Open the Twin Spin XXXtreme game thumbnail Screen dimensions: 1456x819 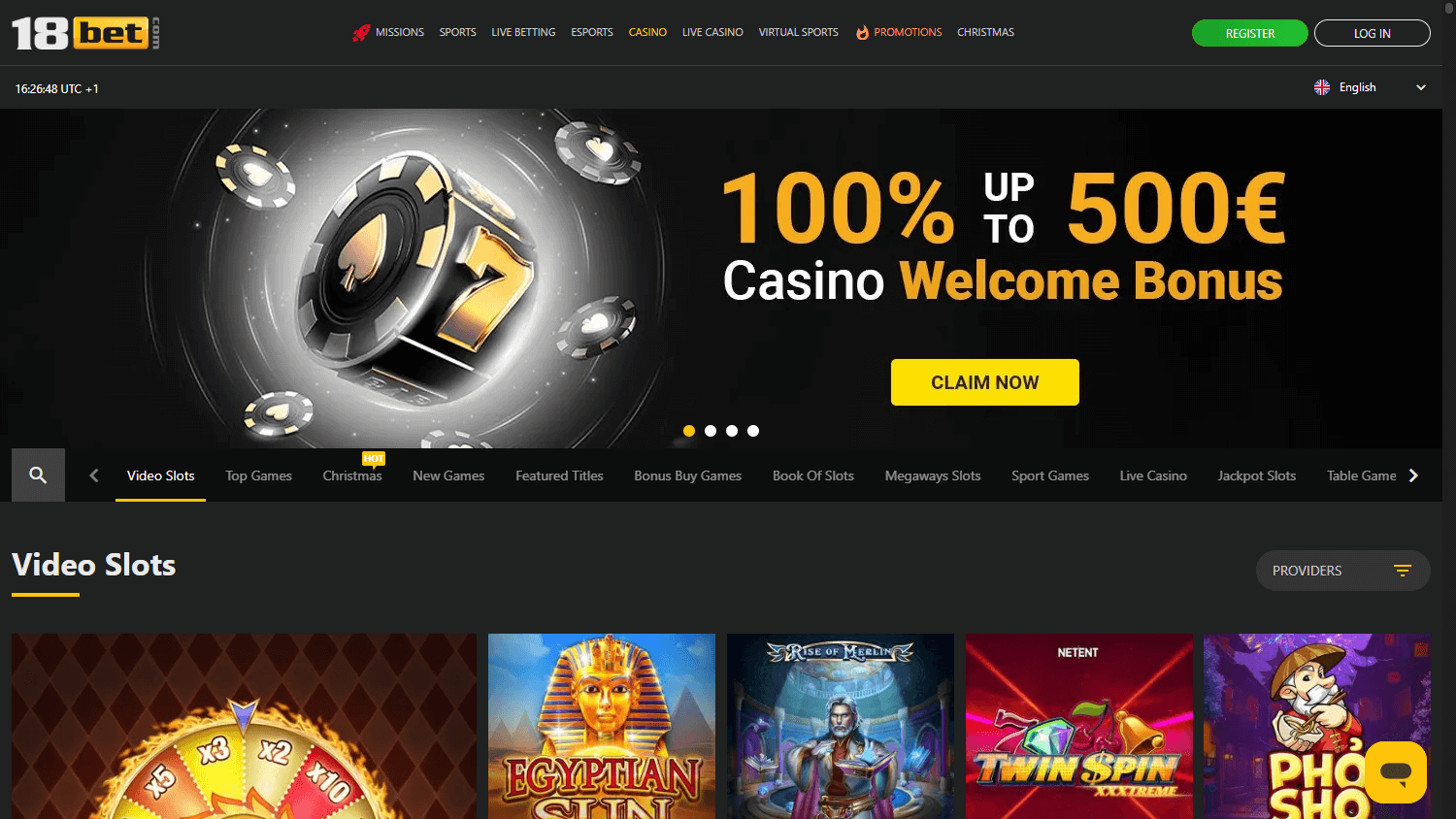click(1079, 726)
